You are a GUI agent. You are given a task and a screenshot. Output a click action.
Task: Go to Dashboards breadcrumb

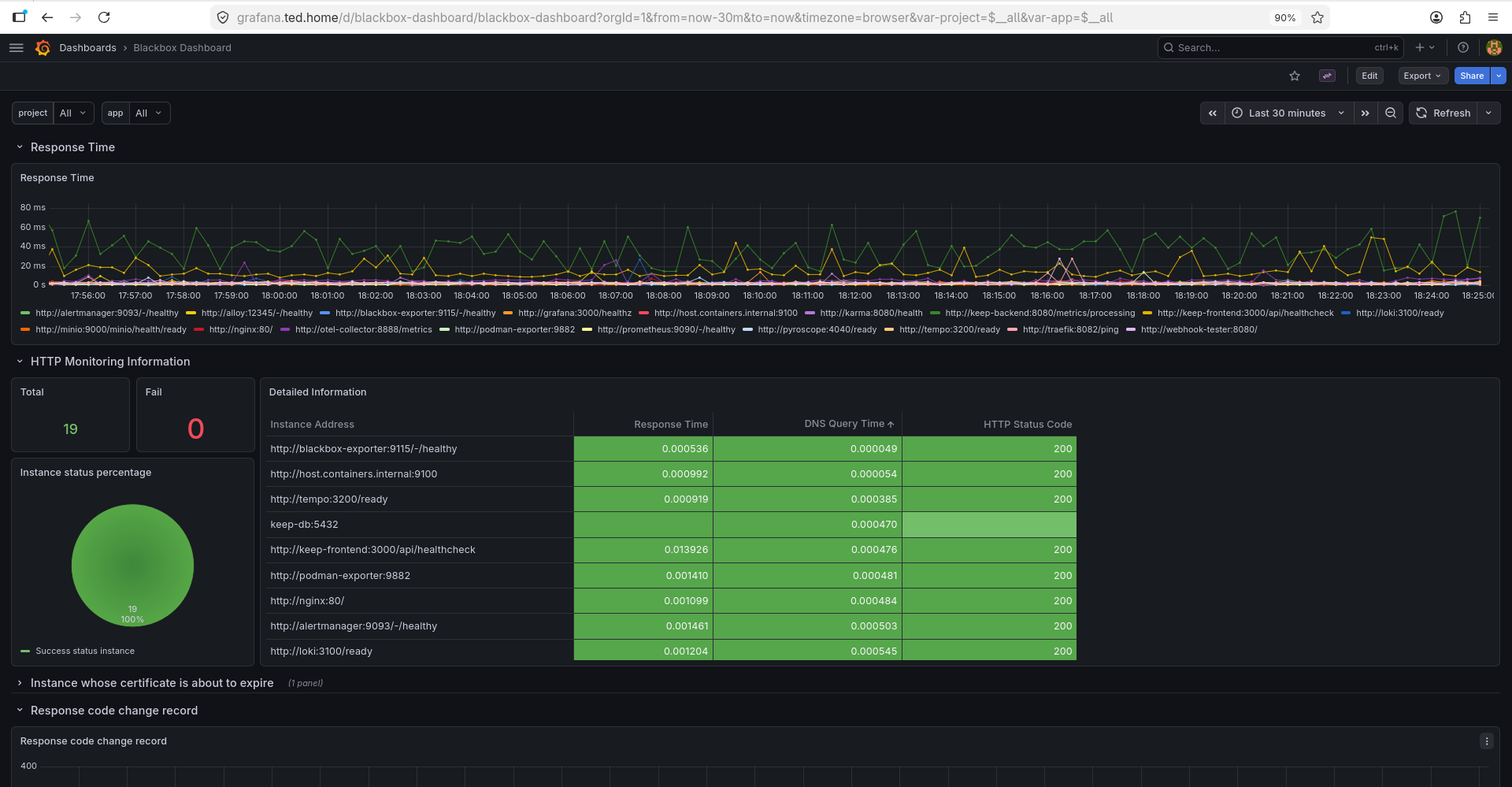pos(87,48)
